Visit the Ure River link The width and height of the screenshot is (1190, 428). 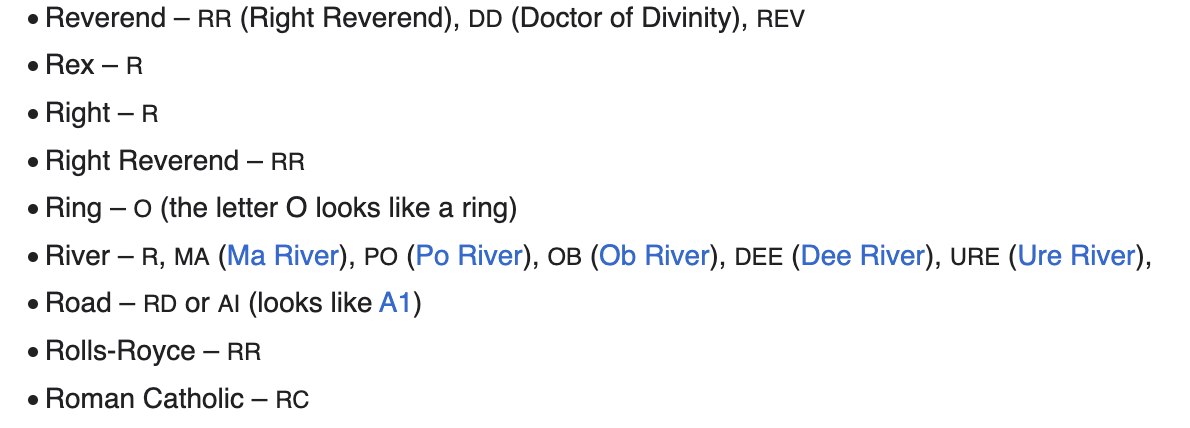point(1076,256)
